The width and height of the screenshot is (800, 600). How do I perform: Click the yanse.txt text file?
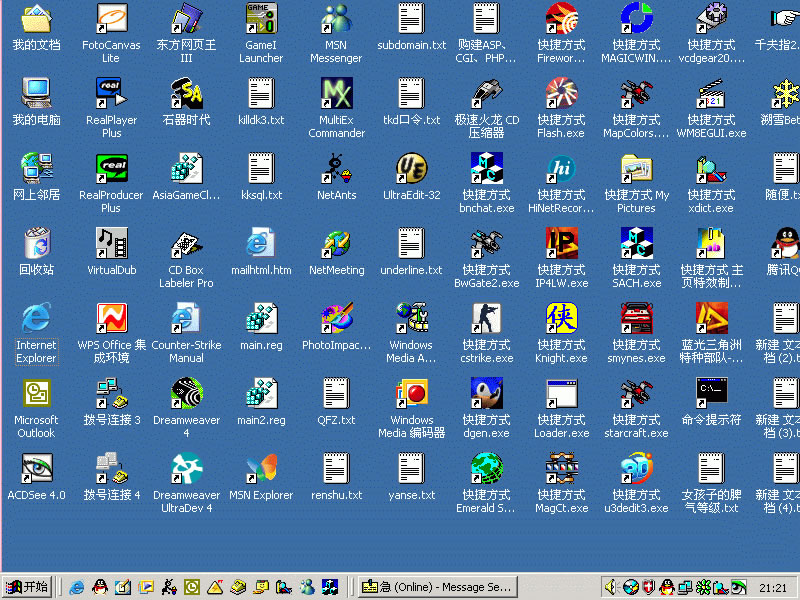411,468
